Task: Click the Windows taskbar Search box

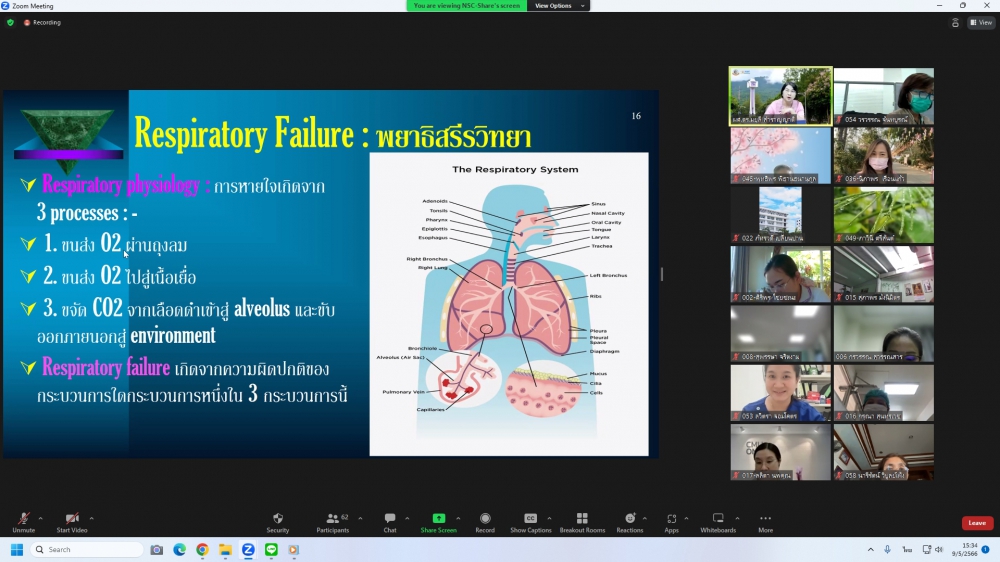Action: (88, 550)
